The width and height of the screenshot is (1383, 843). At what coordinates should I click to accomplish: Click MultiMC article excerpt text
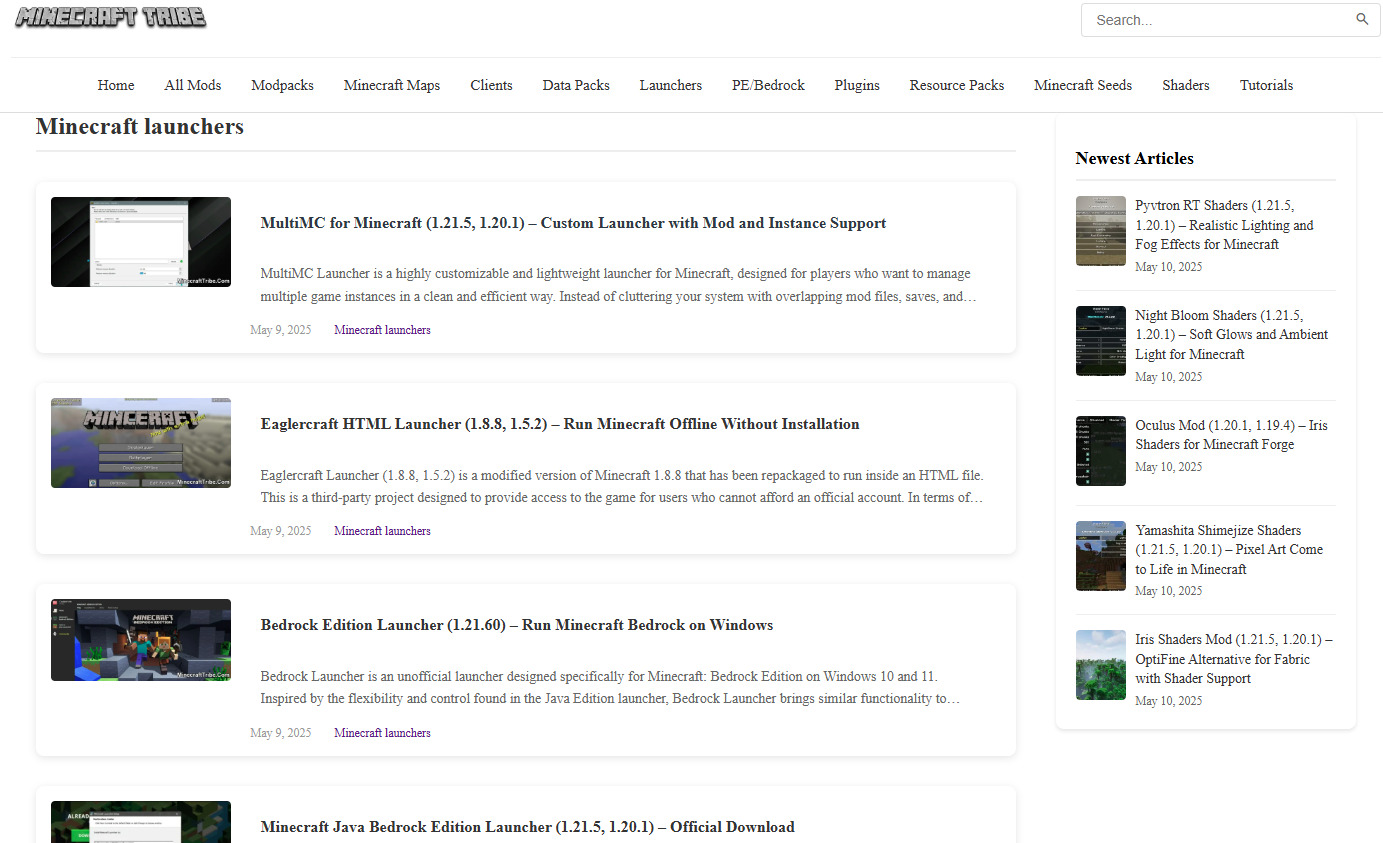point(618,285)
